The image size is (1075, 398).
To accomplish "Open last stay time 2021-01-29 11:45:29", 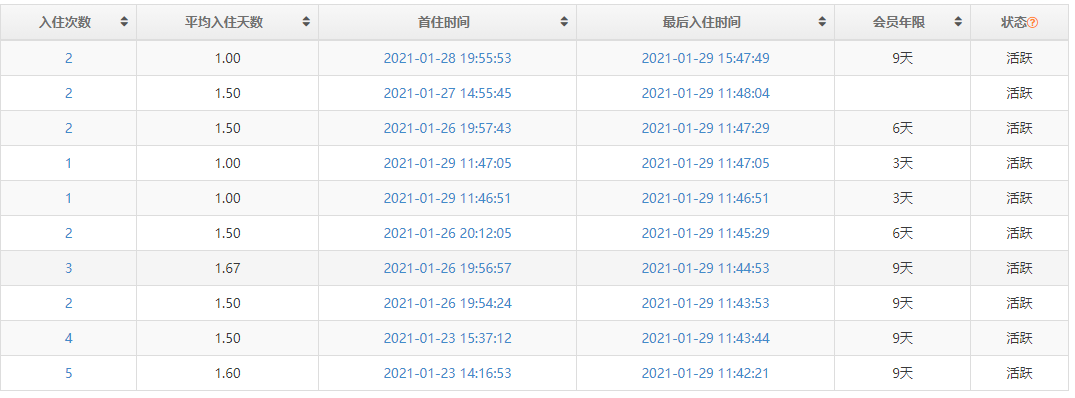I will [705, 234].
